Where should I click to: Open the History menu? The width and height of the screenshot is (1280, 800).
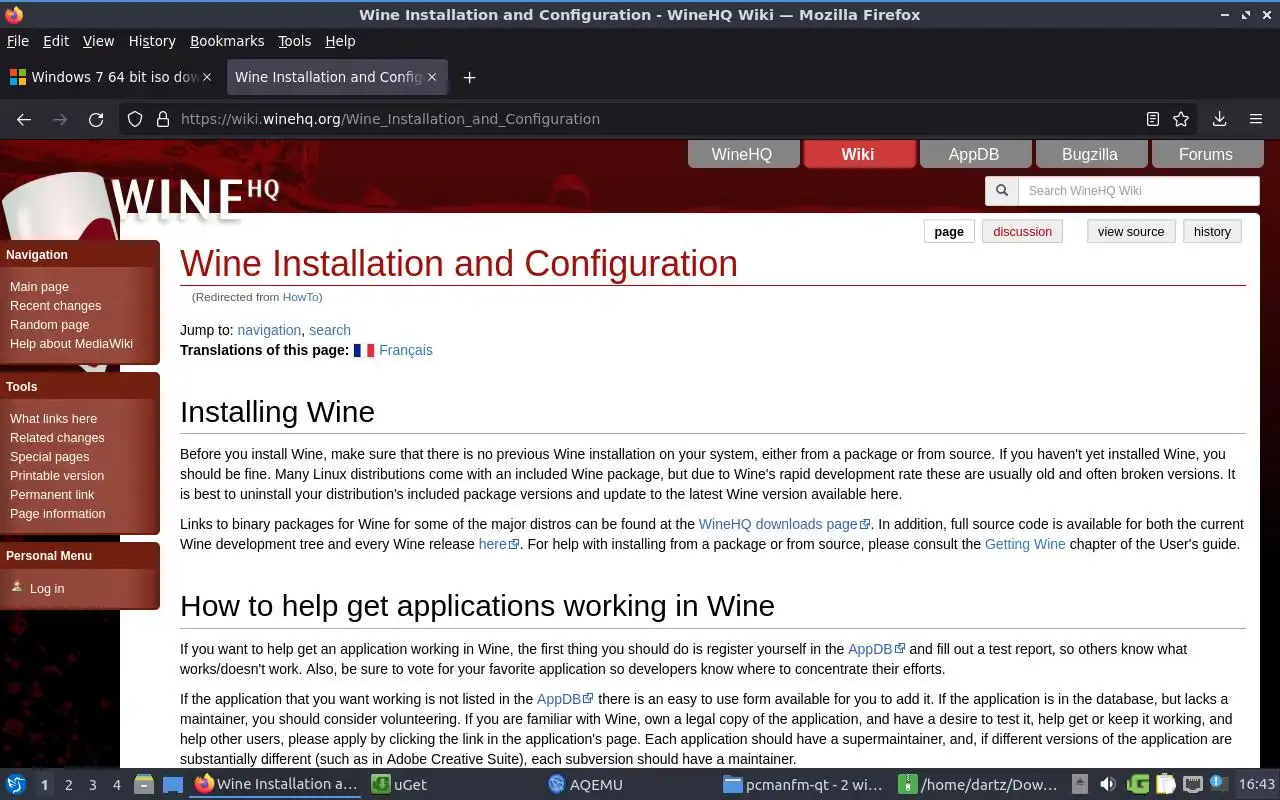(152, 41)
